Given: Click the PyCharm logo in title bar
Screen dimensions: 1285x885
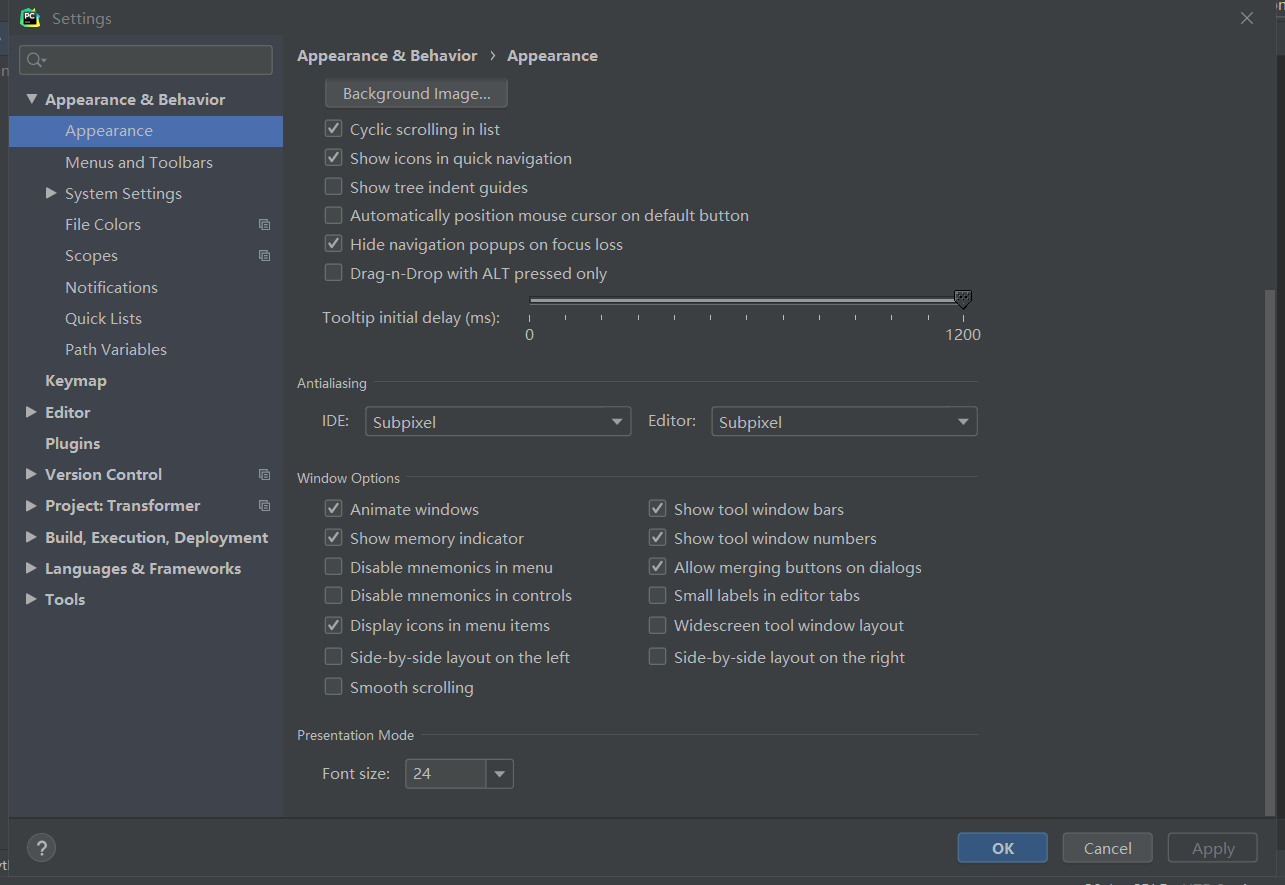Looking at the screenshot, I should (x=30, y=18).
